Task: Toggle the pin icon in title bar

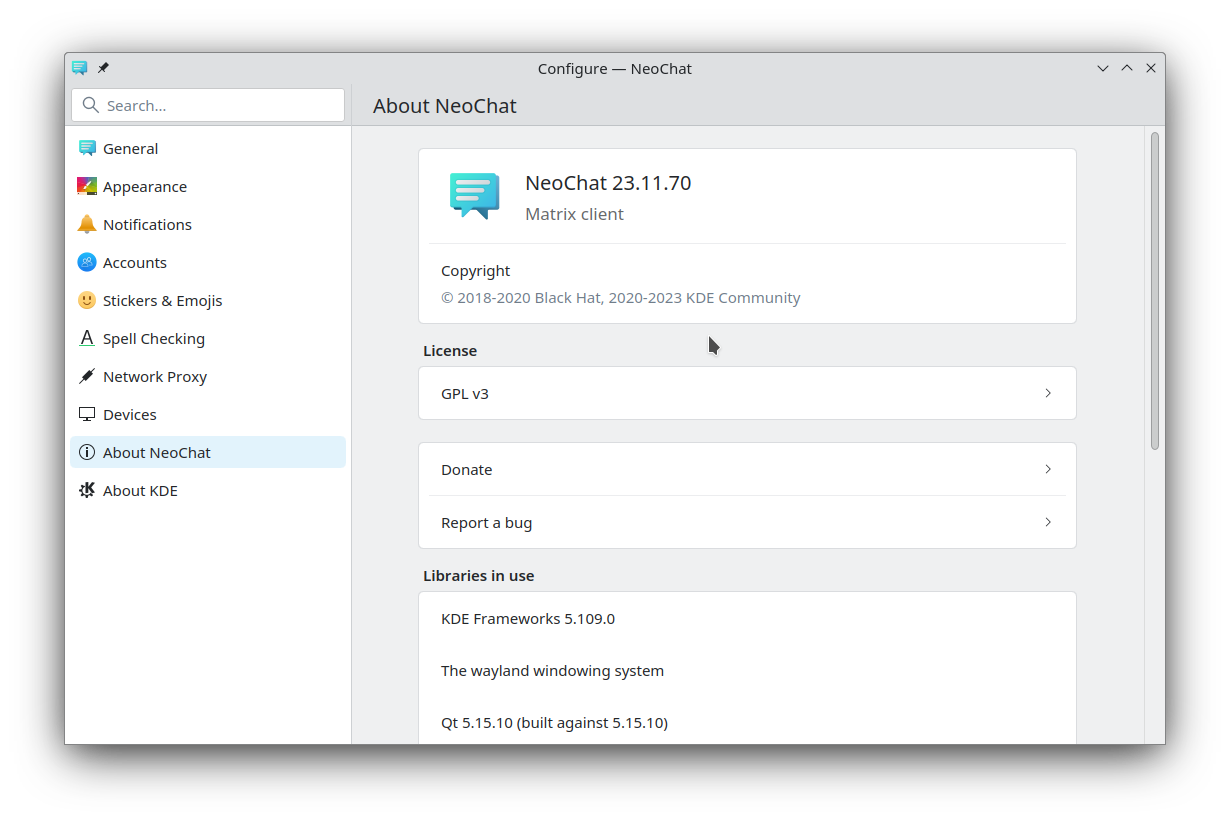Action: 103,68
